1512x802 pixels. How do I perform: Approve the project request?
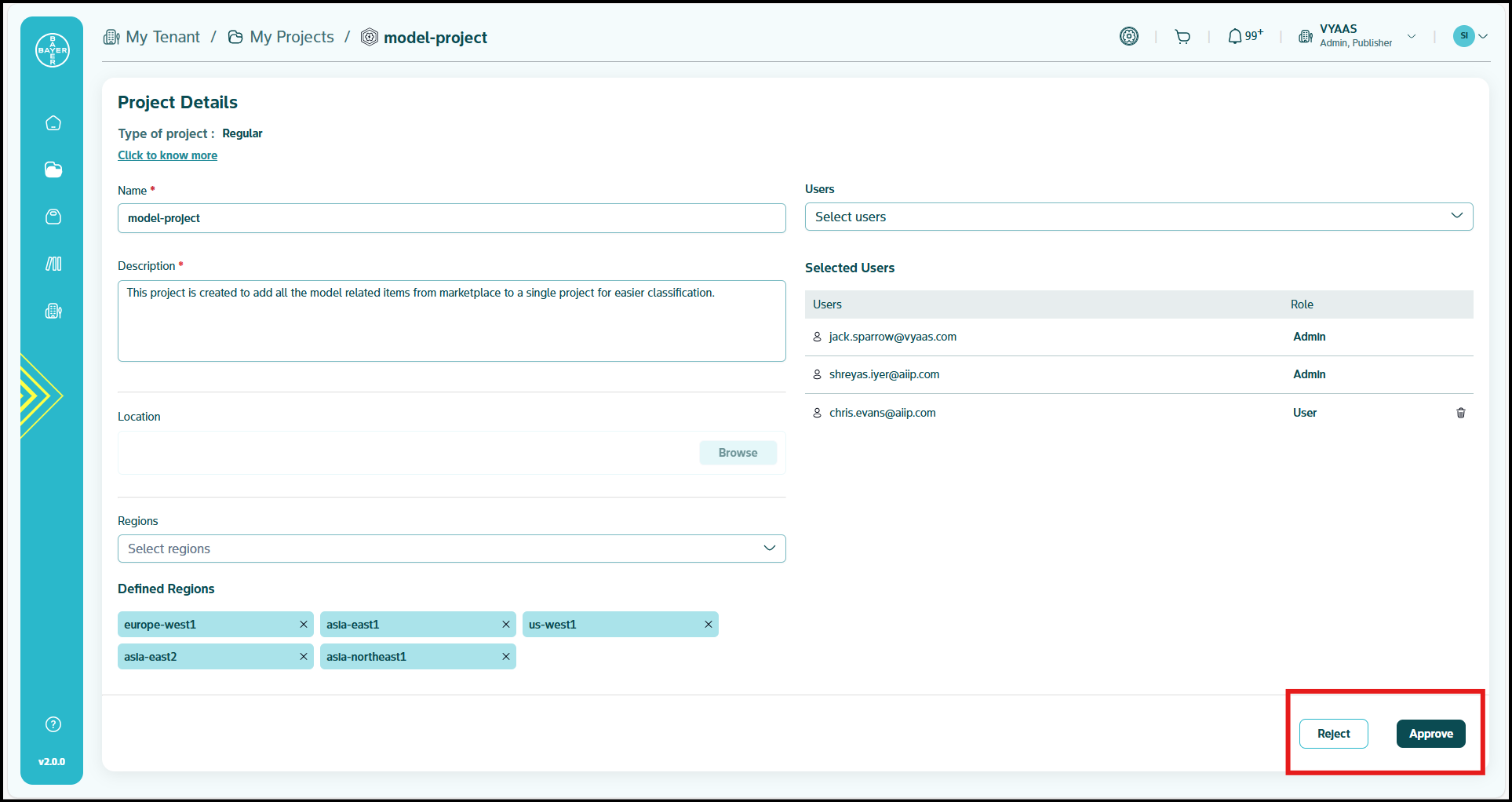(1430, 734)
